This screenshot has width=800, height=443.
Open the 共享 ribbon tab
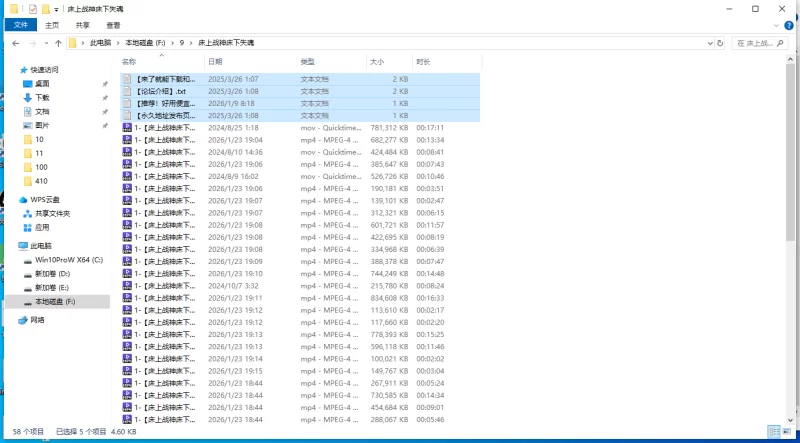tap(83, 24)
